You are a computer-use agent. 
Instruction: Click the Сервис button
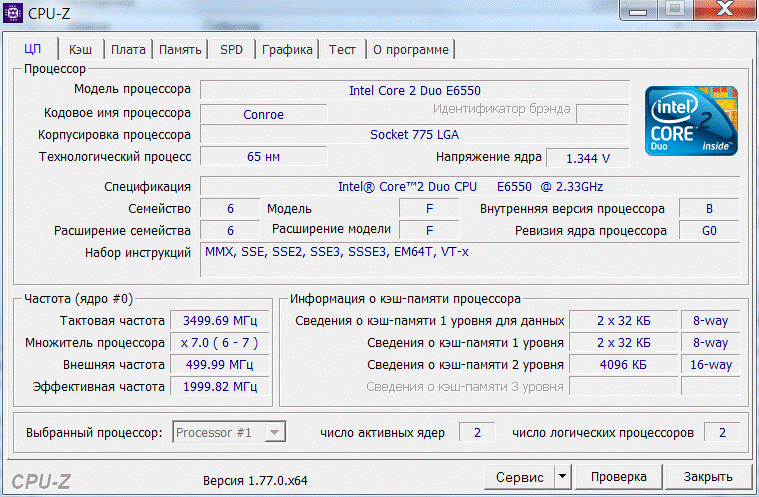coord(519,477)
